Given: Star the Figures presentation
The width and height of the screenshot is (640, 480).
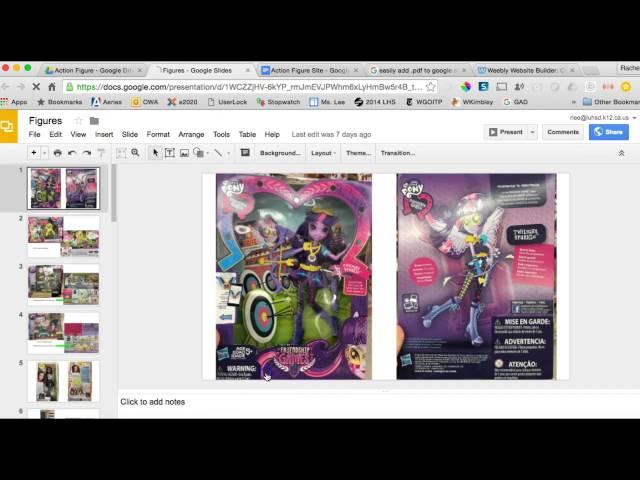Looking at the screenshot, I should click(x=78, y=121).
